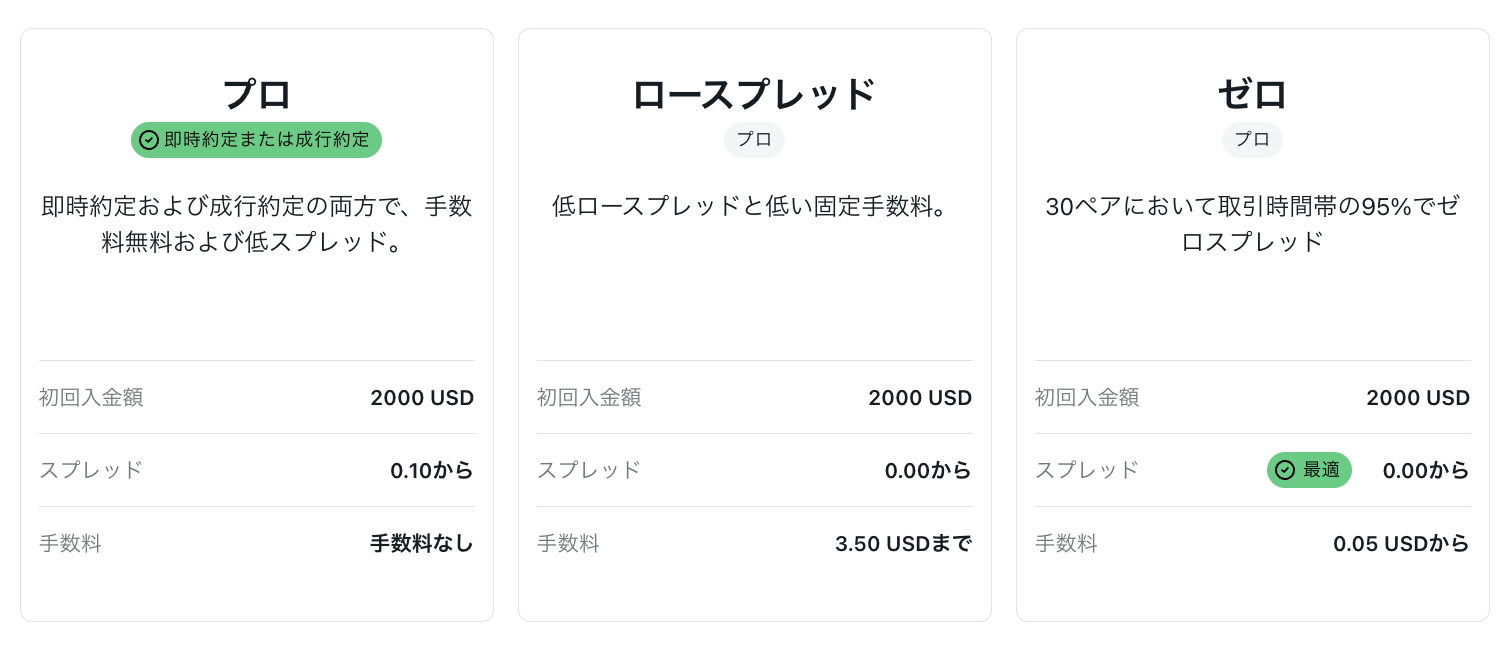The image size is (1510, 650).
Task: Click the 手数料なし value in the プロ card
Action: click(422, 543)
